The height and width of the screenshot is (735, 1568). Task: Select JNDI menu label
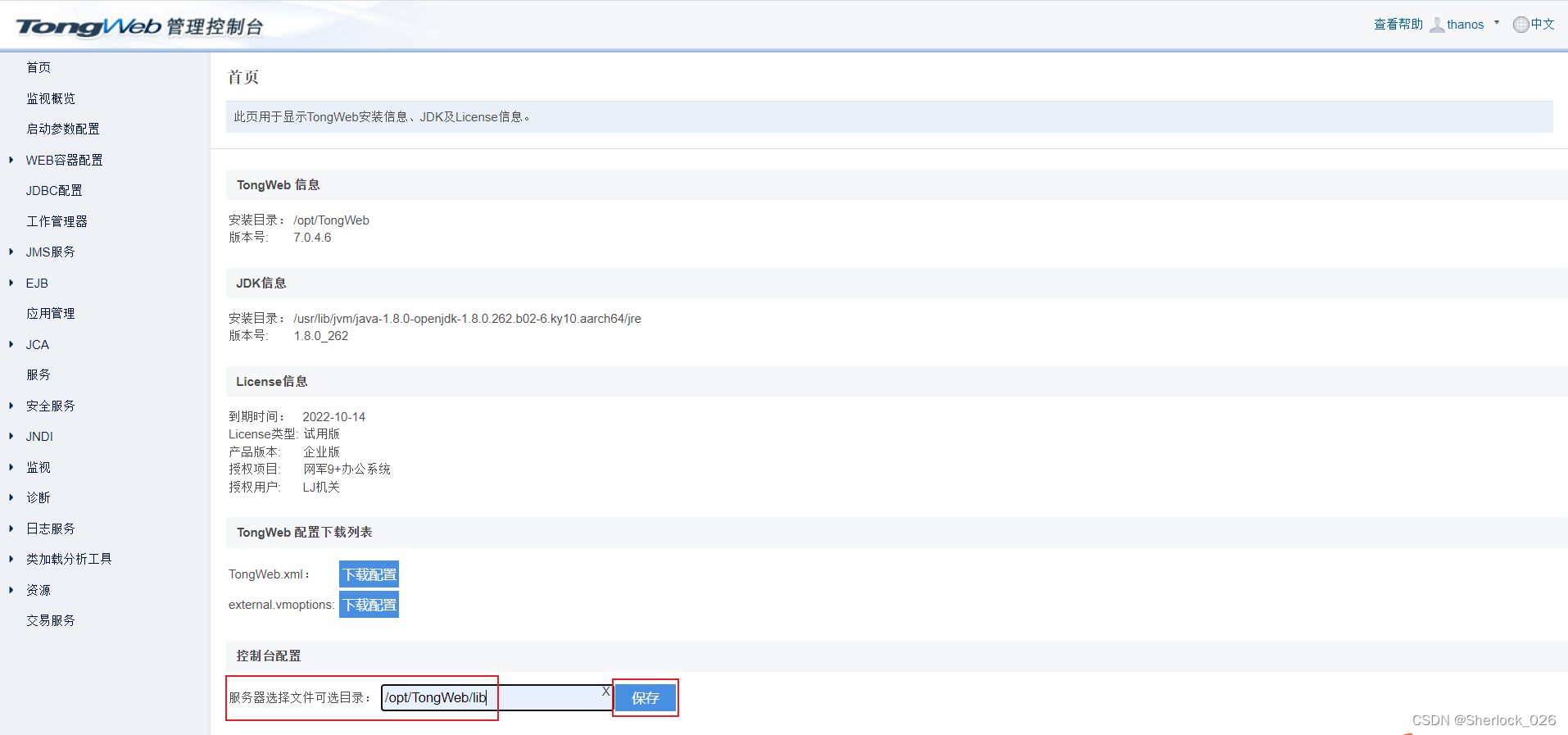click(39, 436)
